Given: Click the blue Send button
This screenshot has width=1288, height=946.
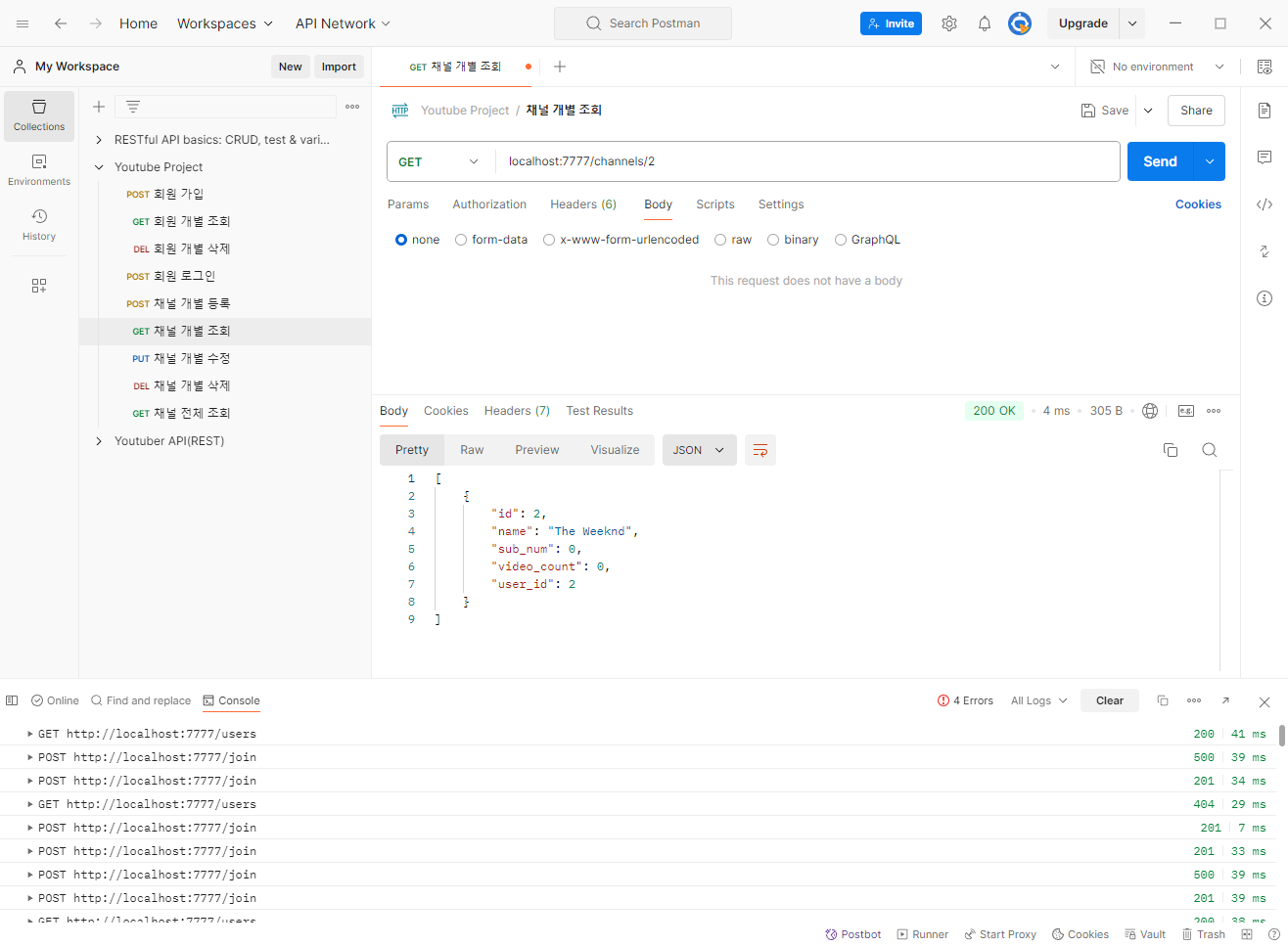Looking at the screenshot, I should [x=1161, y=161].
